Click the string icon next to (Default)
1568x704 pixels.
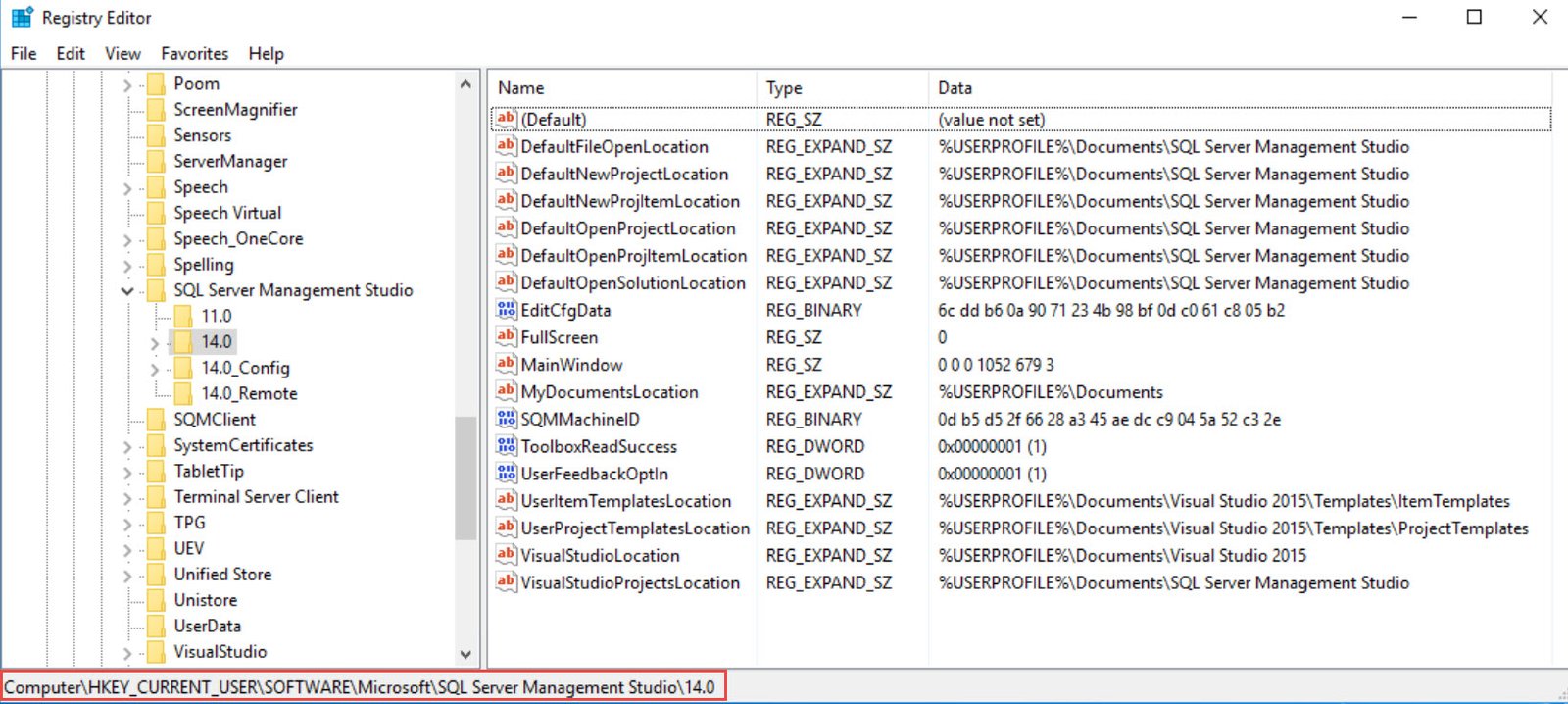[506, 119]
